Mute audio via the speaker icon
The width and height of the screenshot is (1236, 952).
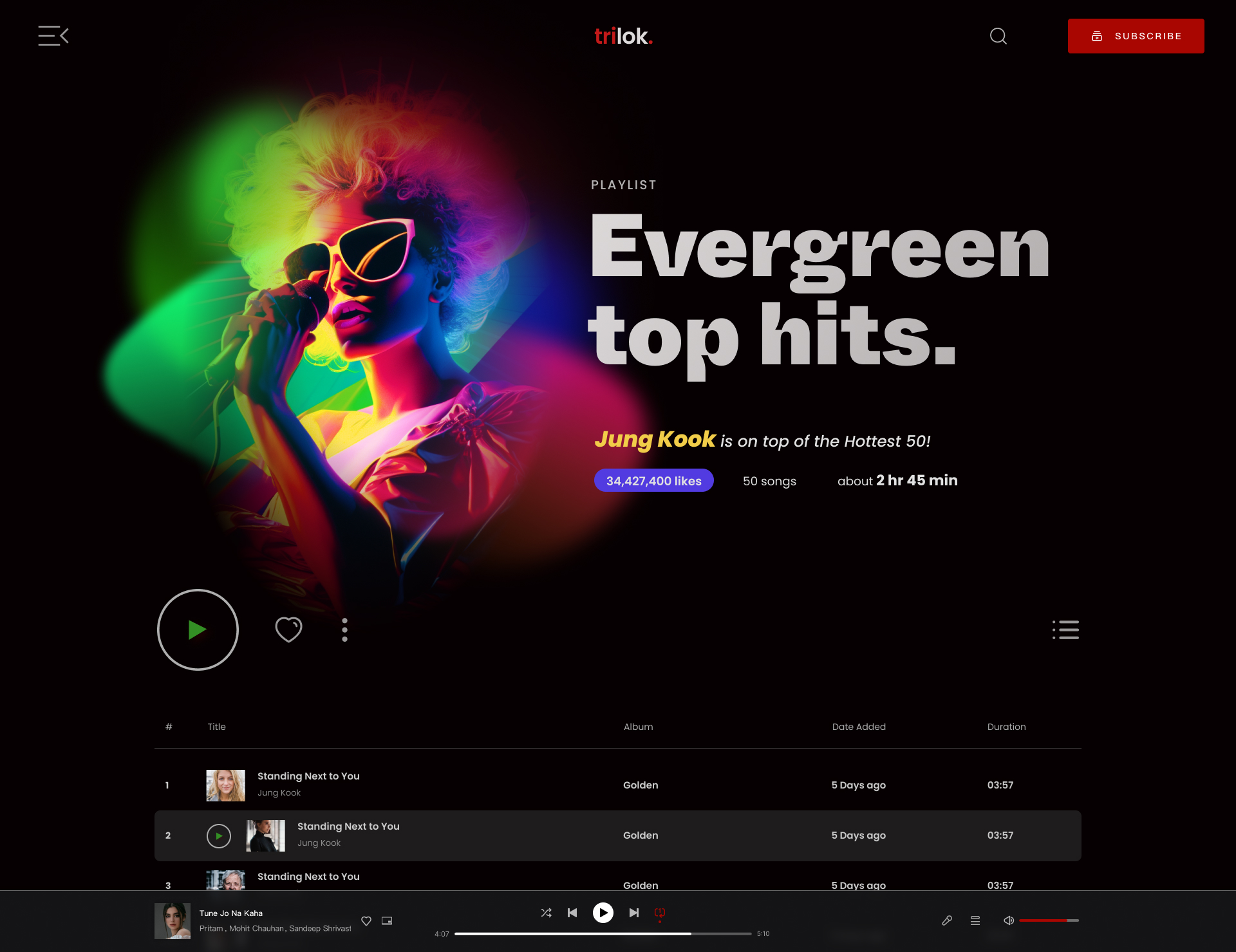click(x=1009, y=920)
